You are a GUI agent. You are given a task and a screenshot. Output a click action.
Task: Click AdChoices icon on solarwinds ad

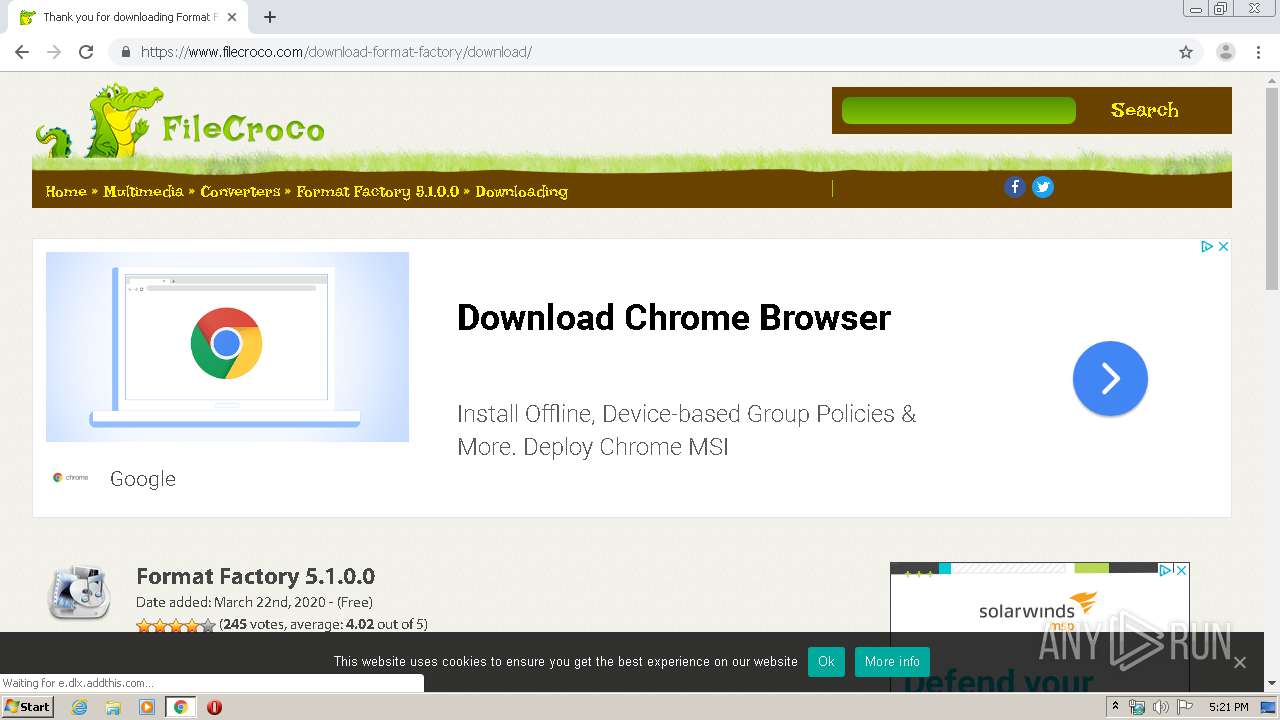pyautogui.click(x=1165, y=570)
